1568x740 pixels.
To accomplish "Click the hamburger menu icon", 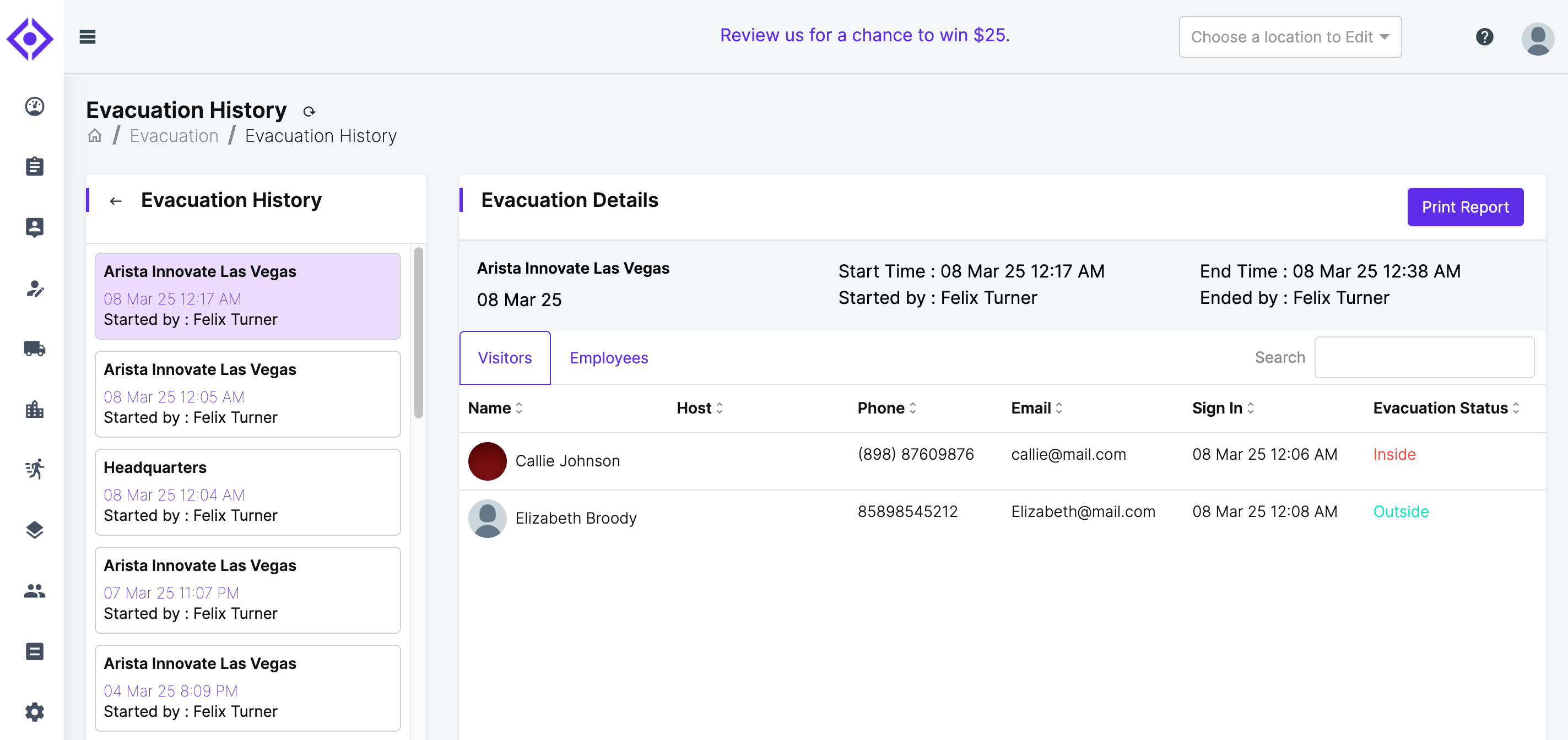I will (88, 36).
